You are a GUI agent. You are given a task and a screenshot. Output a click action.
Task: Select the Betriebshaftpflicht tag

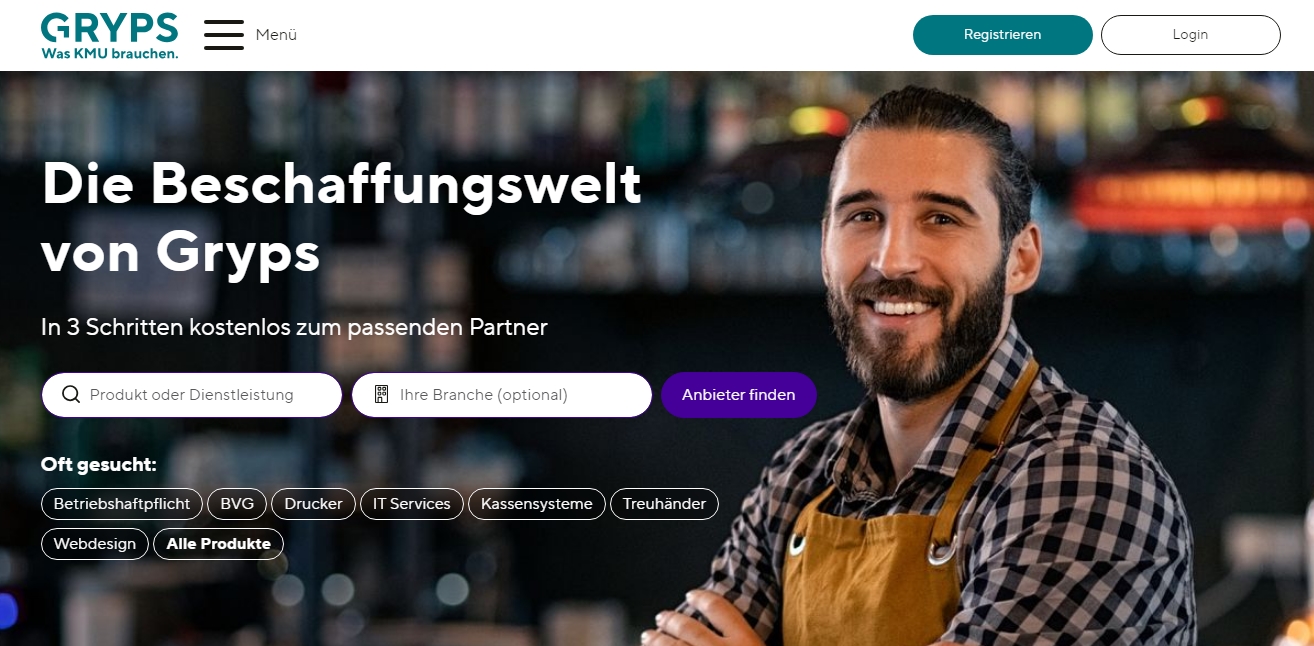[x=122, y=504]
